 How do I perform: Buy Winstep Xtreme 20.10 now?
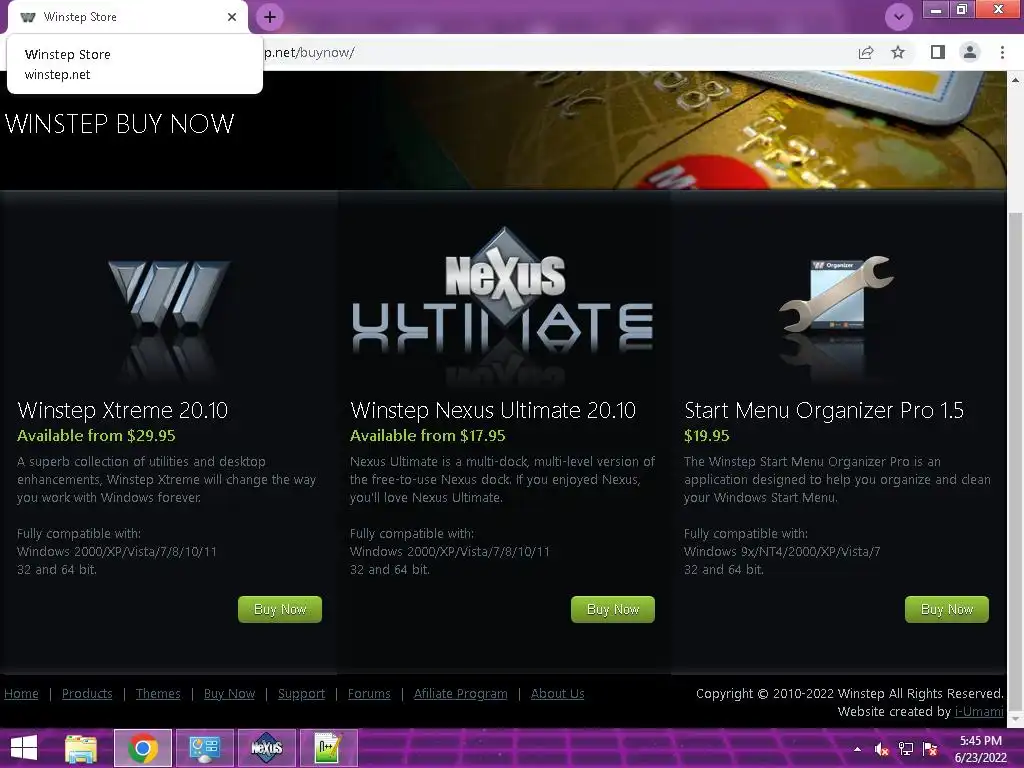pos(280,609)
